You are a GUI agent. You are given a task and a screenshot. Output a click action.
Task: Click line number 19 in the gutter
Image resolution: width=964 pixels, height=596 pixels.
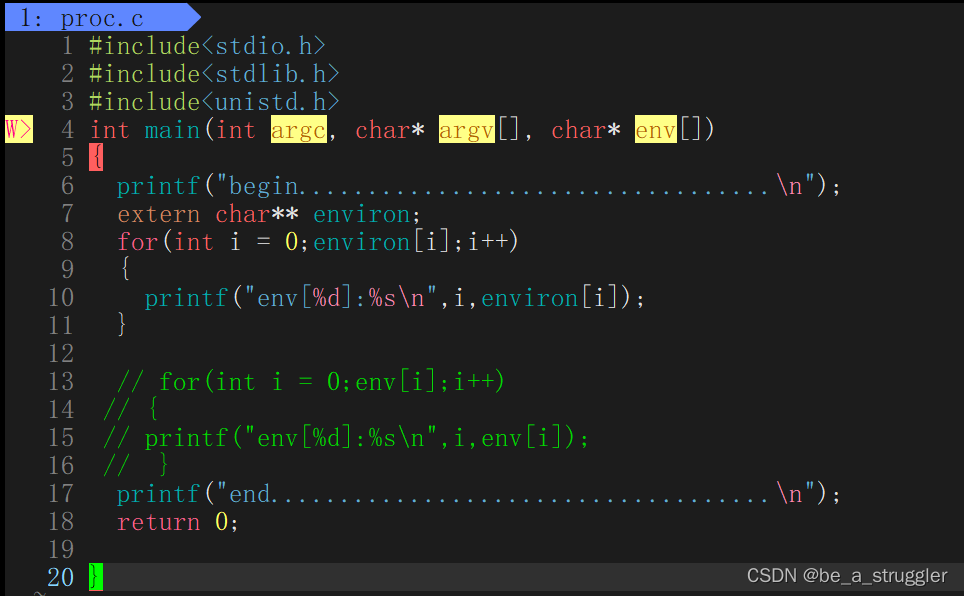(61, 549)
